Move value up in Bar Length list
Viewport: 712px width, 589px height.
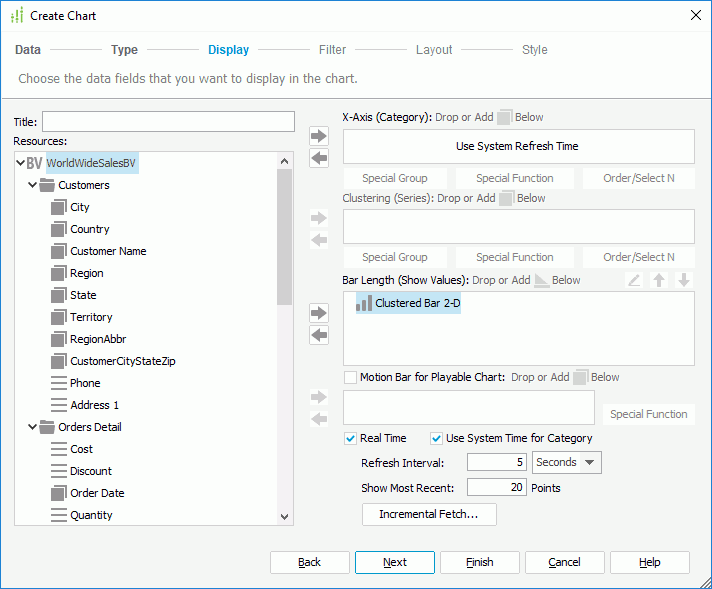(x=659, y=280)
